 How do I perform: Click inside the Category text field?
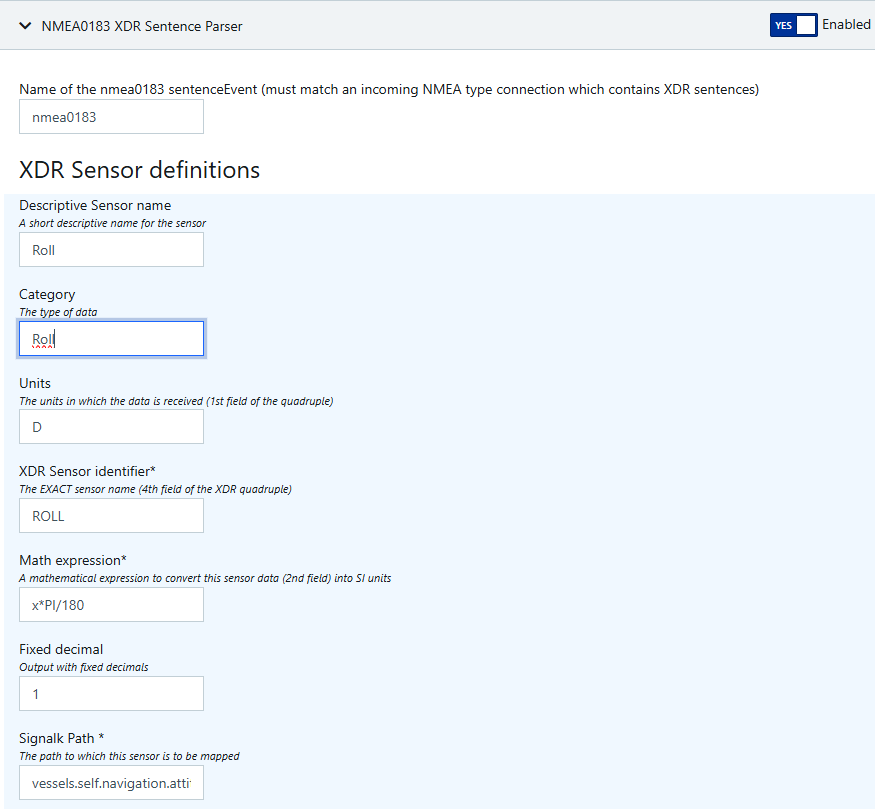(x=111, y=339)
